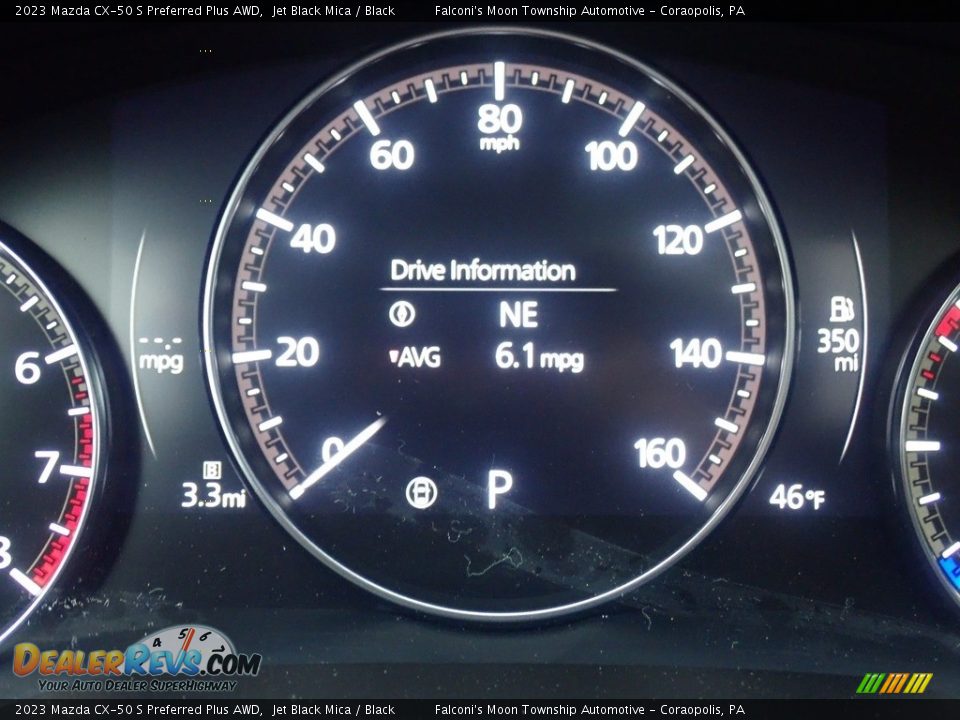Click the compass icon beside NE
Viewport: 960px width, 720px height.
click(x=402, y=313)
